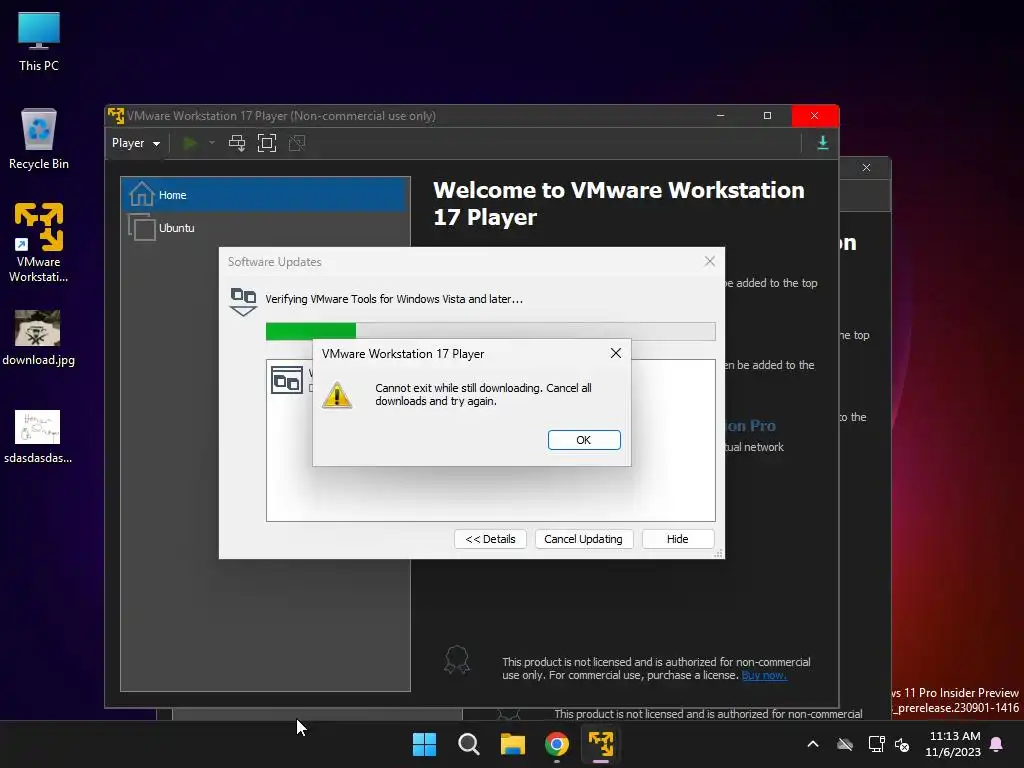1024x768 pixels.
Task: Click the muted volume tray icon
Action: click(903, 744)
